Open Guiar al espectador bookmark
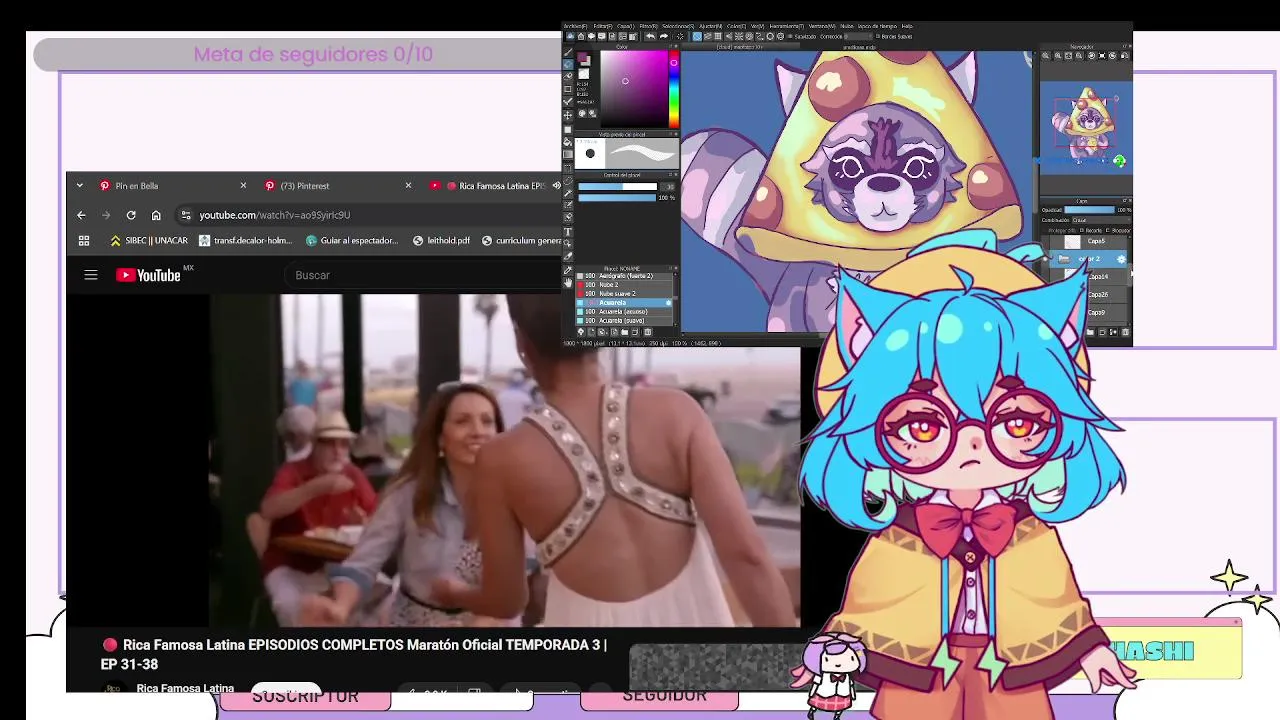The height and width of the screenshot is (720, 1280). [x=352, y=240]
